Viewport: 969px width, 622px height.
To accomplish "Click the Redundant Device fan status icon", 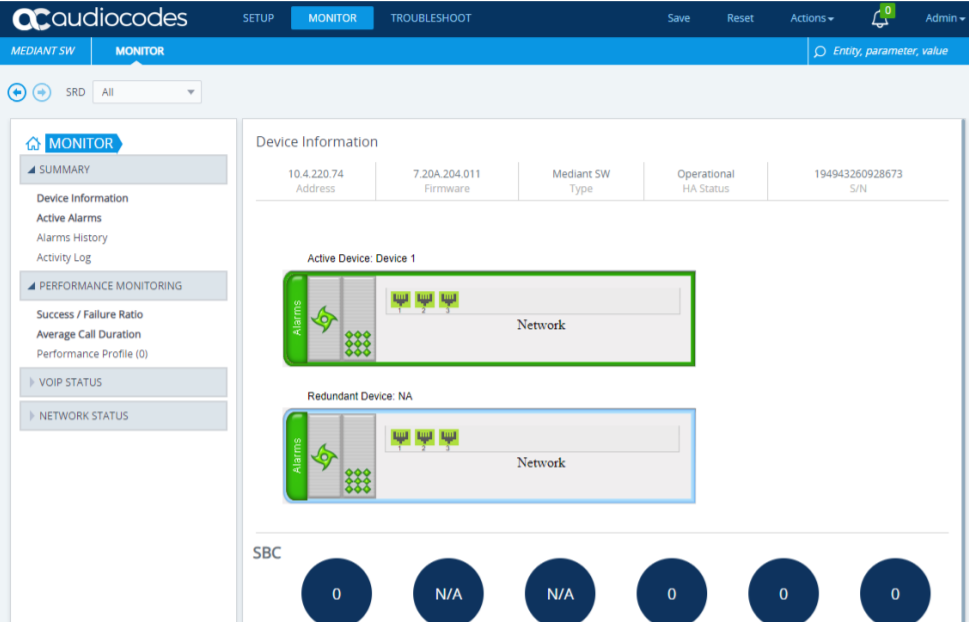I will [324, 457].
